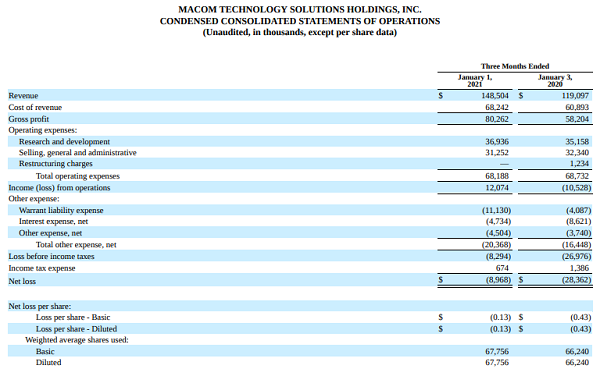Select Gross profit value 80,262
The image size is (600, 369).
(x=497, y=119)
